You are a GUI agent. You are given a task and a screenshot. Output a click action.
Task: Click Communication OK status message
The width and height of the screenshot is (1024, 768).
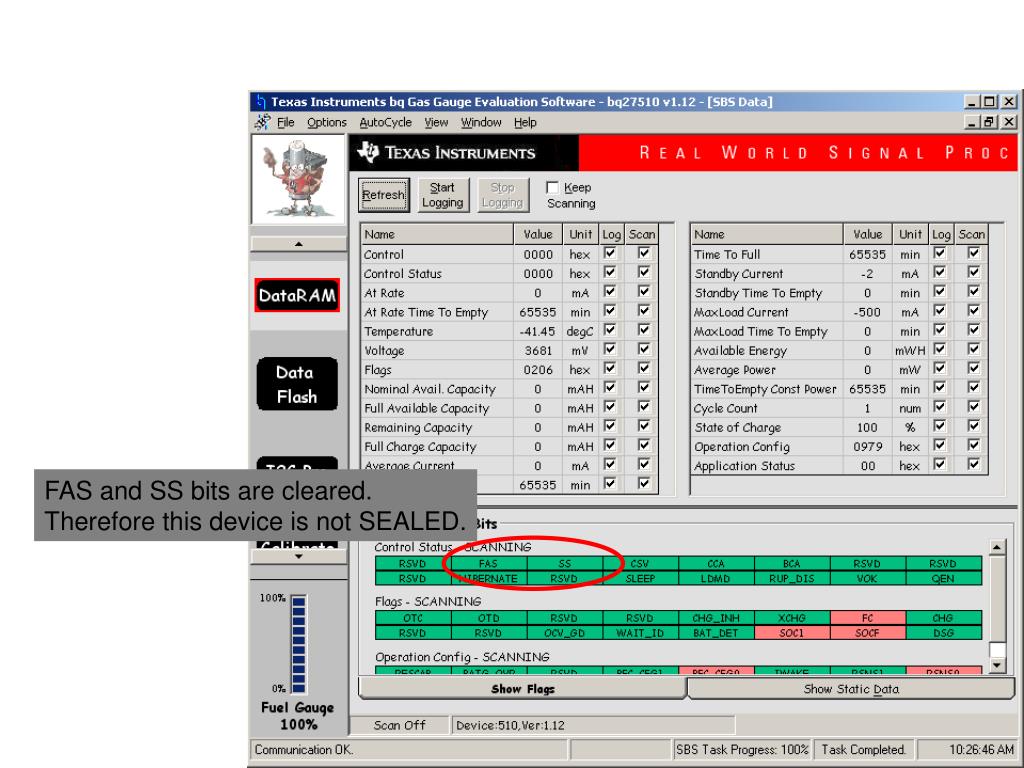coord(304,750)
